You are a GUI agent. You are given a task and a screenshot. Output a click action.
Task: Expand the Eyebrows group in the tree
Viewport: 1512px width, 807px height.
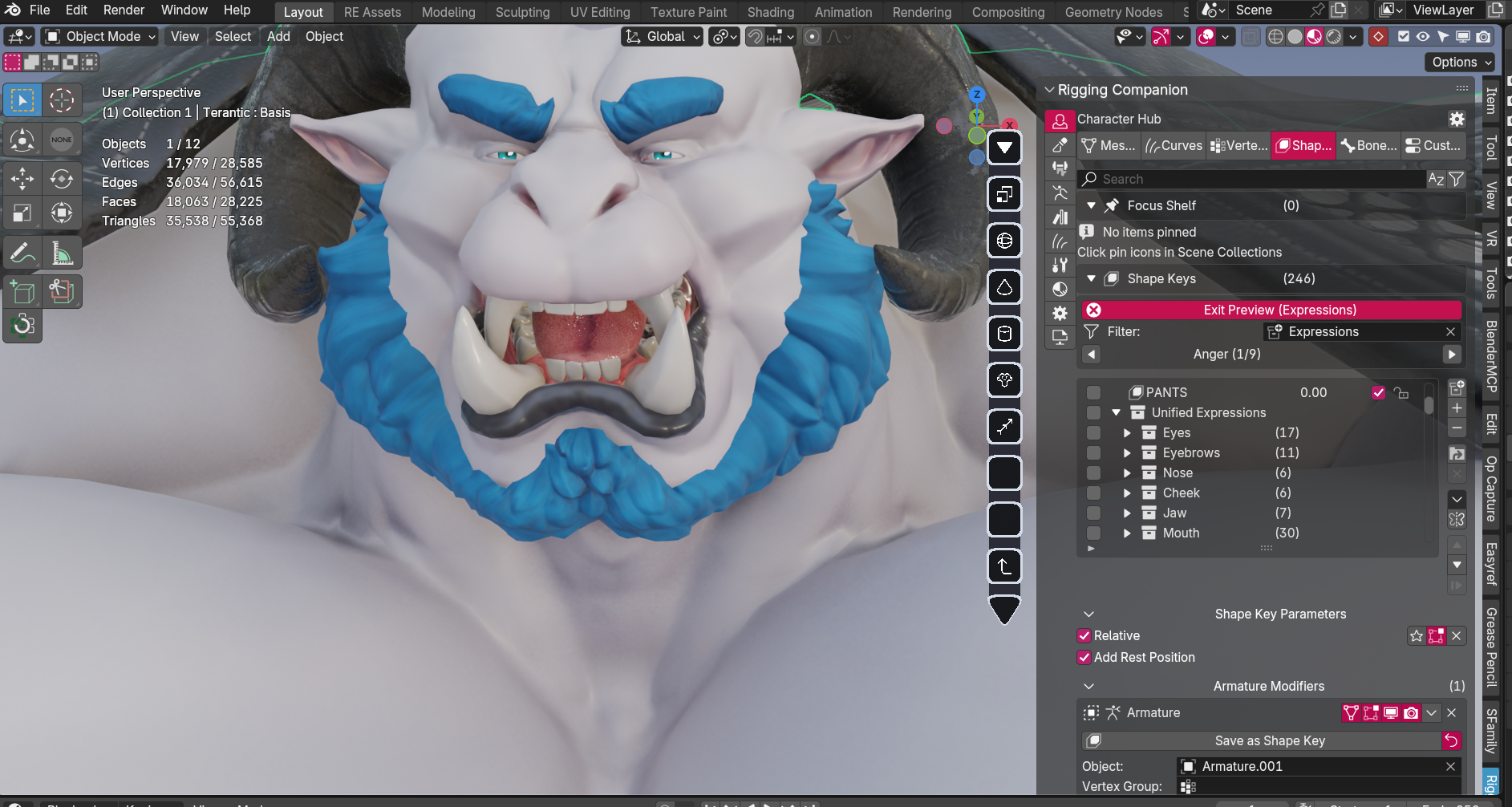[x=1127, y=453]
